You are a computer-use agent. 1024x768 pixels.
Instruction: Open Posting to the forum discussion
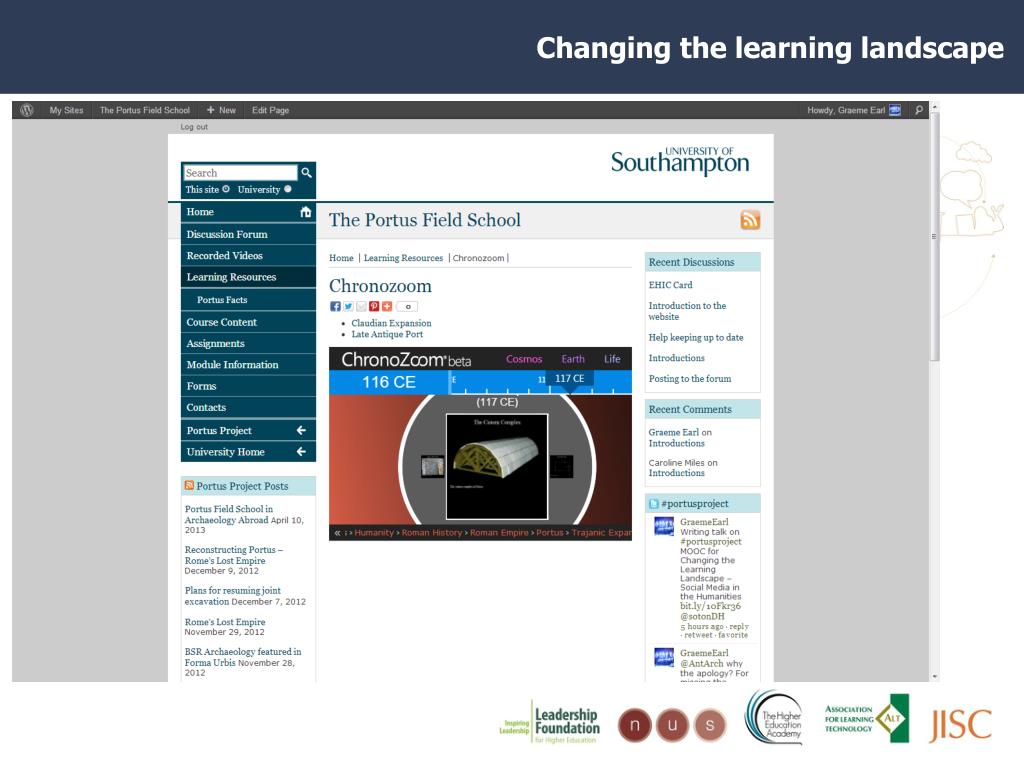690,379
